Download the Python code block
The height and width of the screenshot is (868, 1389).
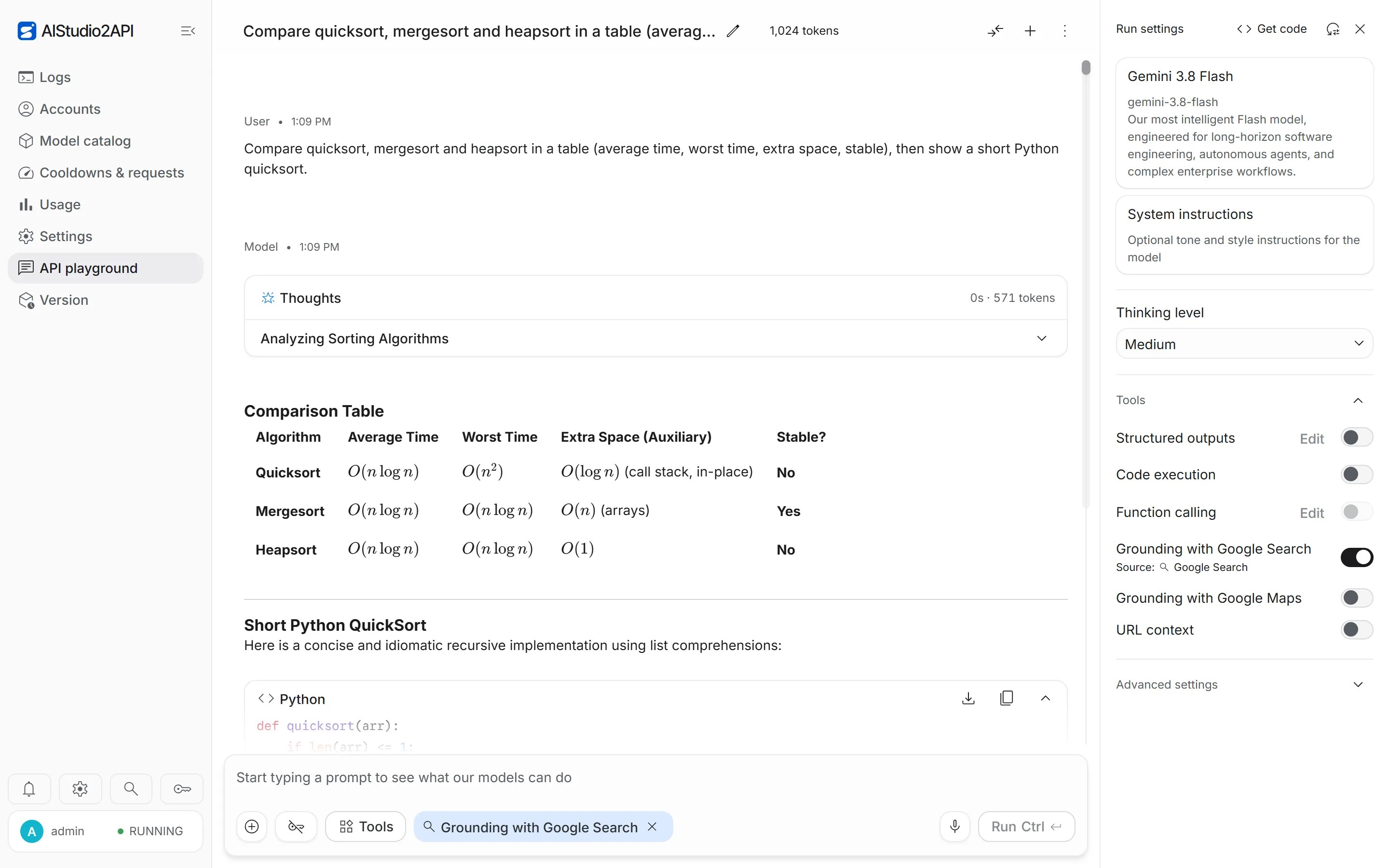coord(968,698)
